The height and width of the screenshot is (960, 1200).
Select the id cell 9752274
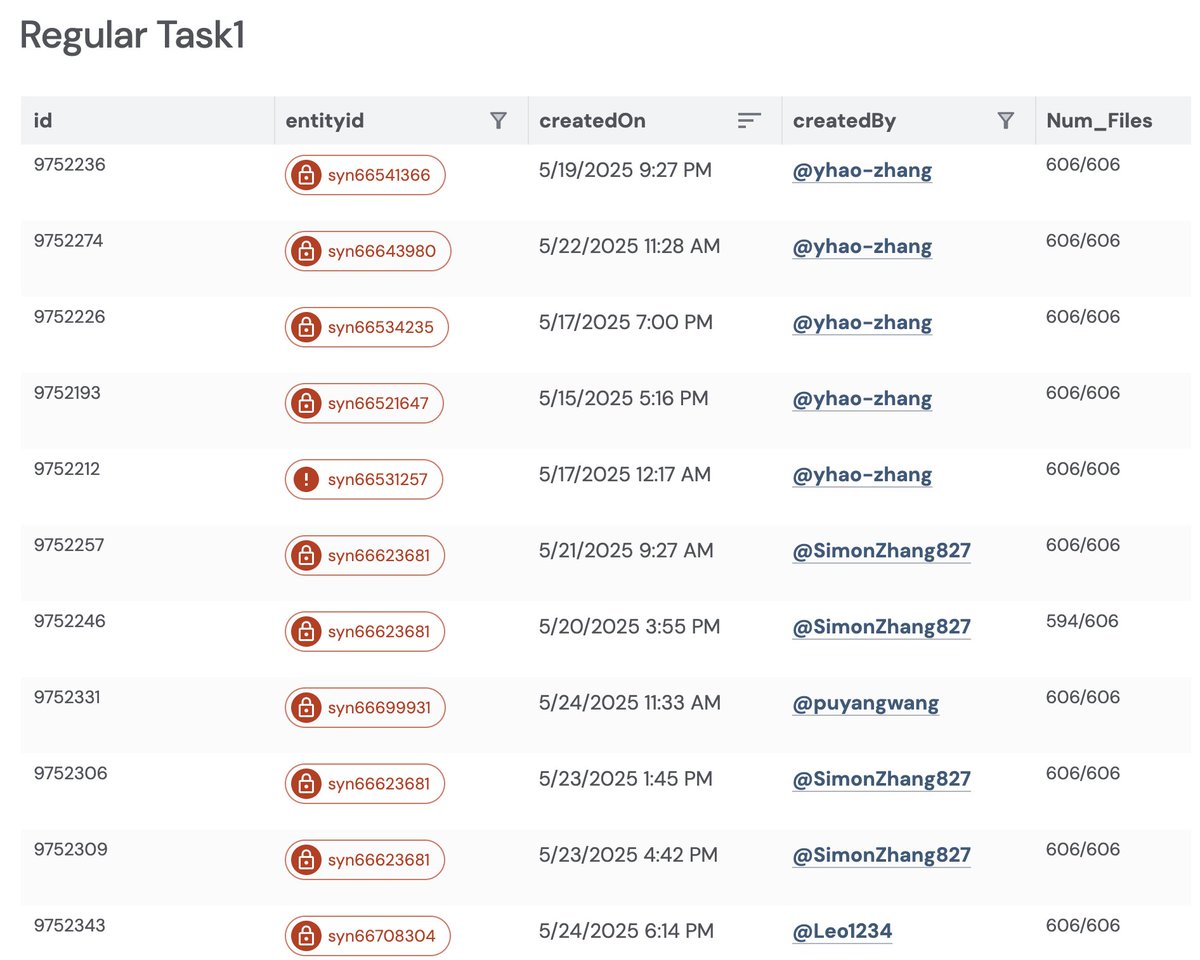pyautogui.click(x=69, y=240)
